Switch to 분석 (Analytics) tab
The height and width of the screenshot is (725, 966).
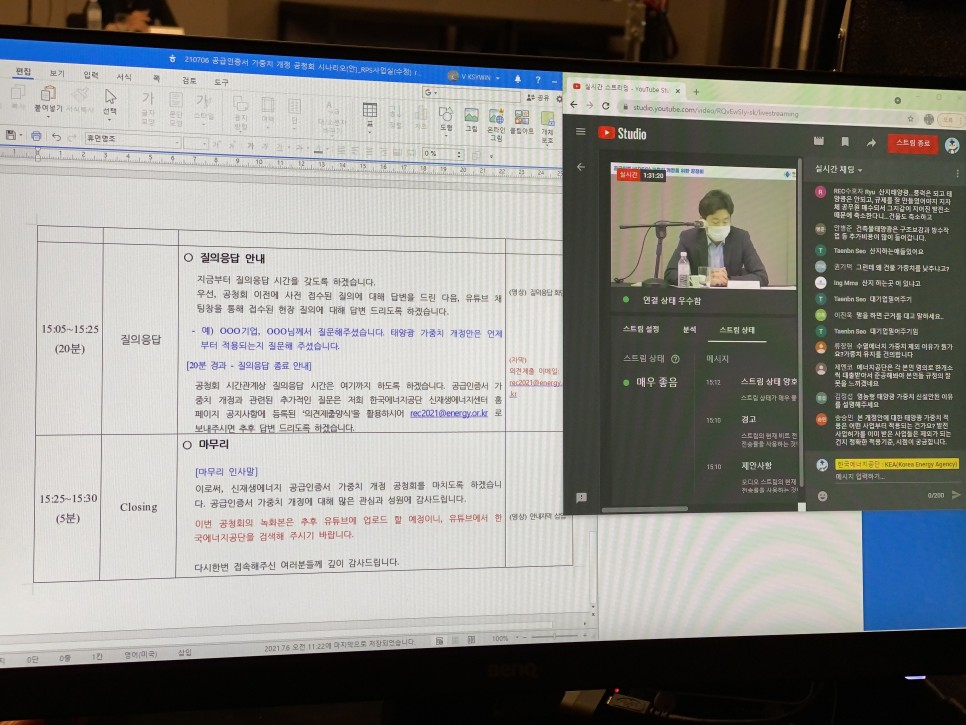pos(689,330)
